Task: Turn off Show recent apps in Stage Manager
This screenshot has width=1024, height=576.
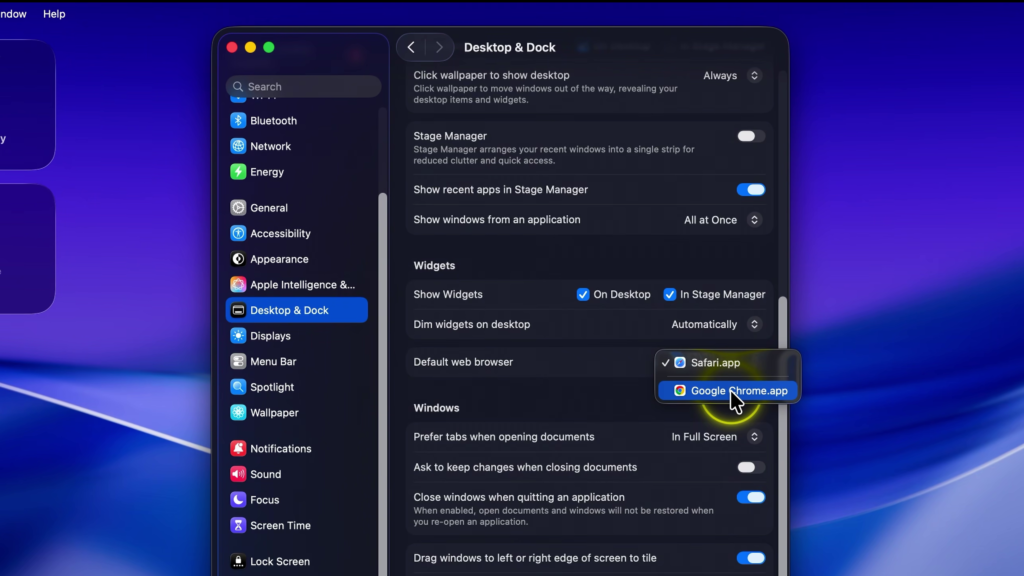Action: (750, 189)
